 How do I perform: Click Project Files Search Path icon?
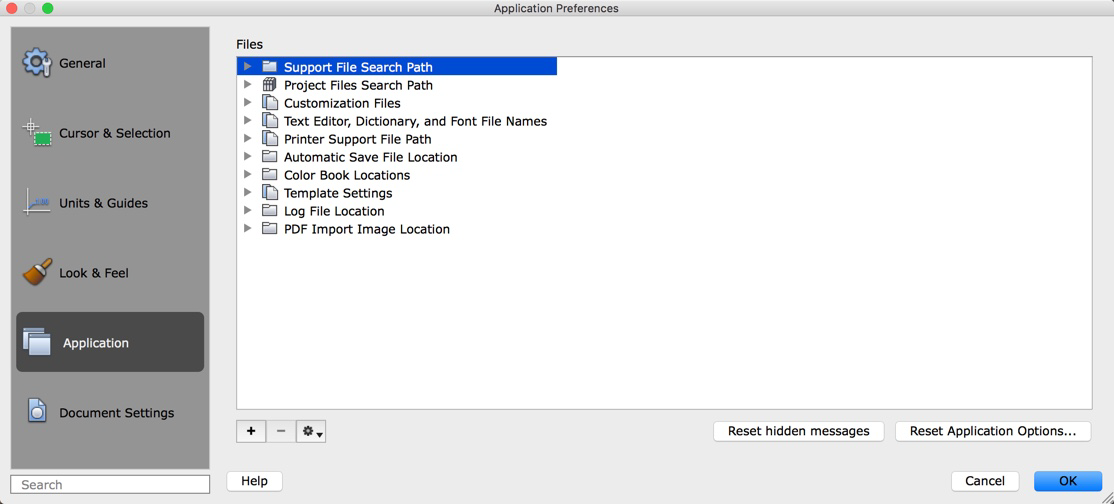coord(270,85)
